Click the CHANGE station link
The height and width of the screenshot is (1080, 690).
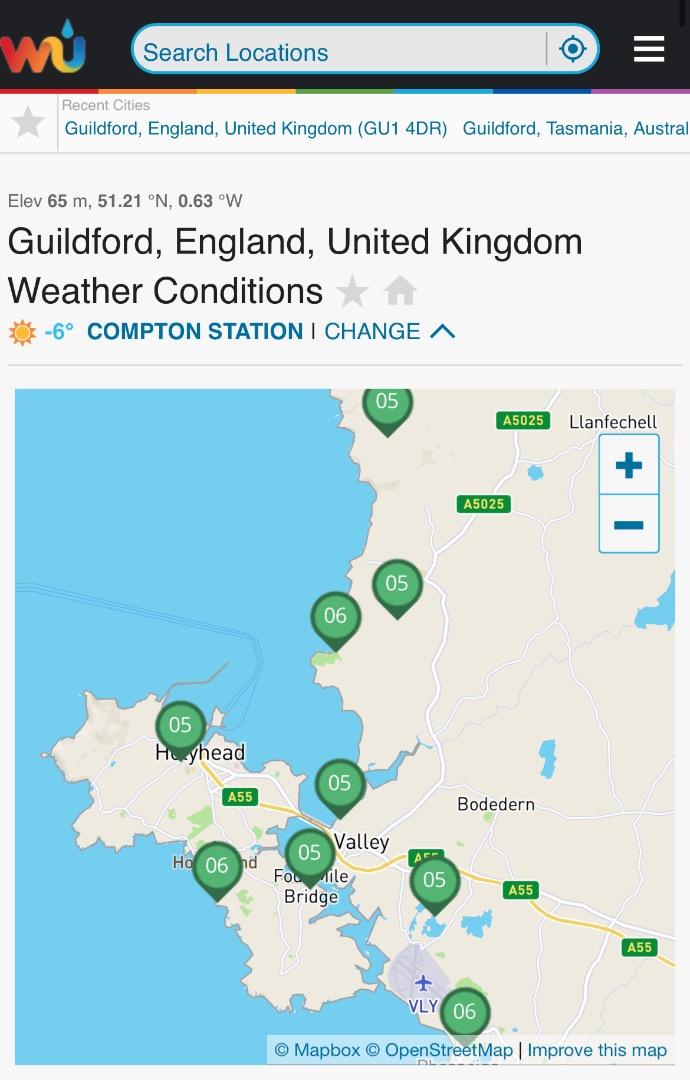pyautogui.click(x=372, y=332)
